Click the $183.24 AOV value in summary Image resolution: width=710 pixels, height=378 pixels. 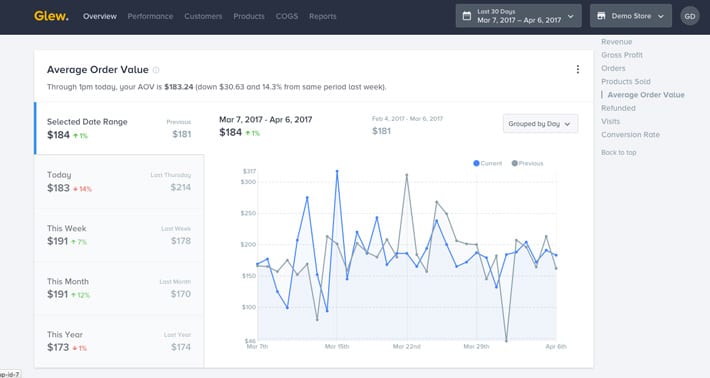coord(178,87)
